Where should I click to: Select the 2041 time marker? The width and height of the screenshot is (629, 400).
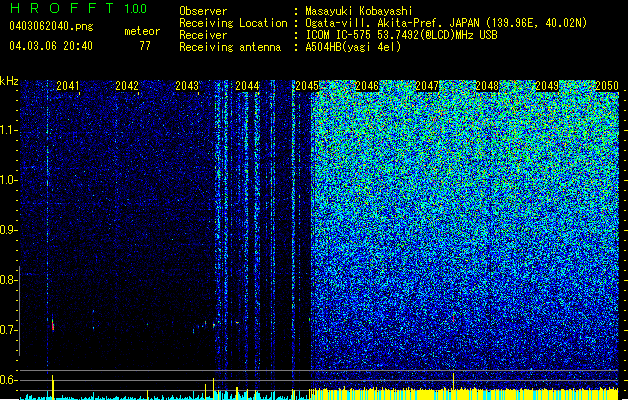pyautogui.click(x=68, y=86)
